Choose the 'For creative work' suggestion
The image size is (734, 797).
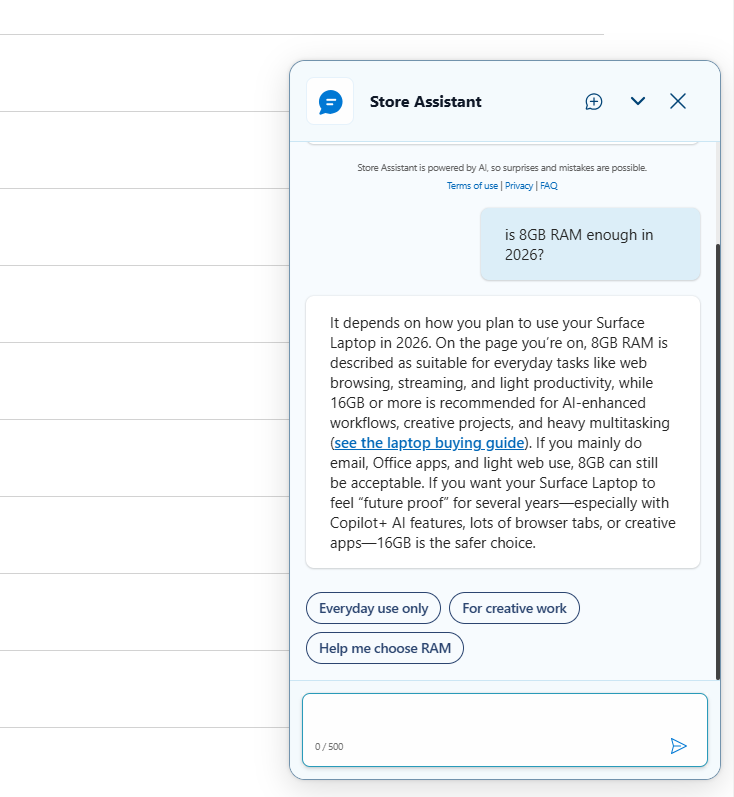tap(514, 608)
